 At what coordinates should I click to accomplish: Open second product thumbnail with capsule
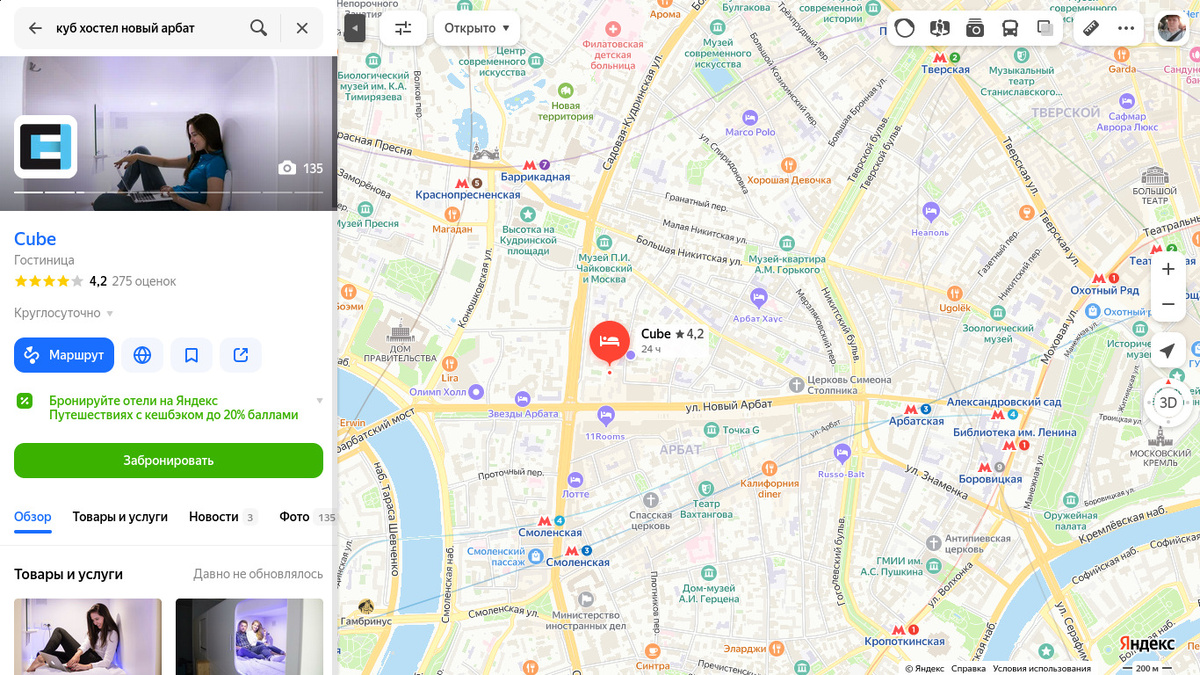(249, 636)
